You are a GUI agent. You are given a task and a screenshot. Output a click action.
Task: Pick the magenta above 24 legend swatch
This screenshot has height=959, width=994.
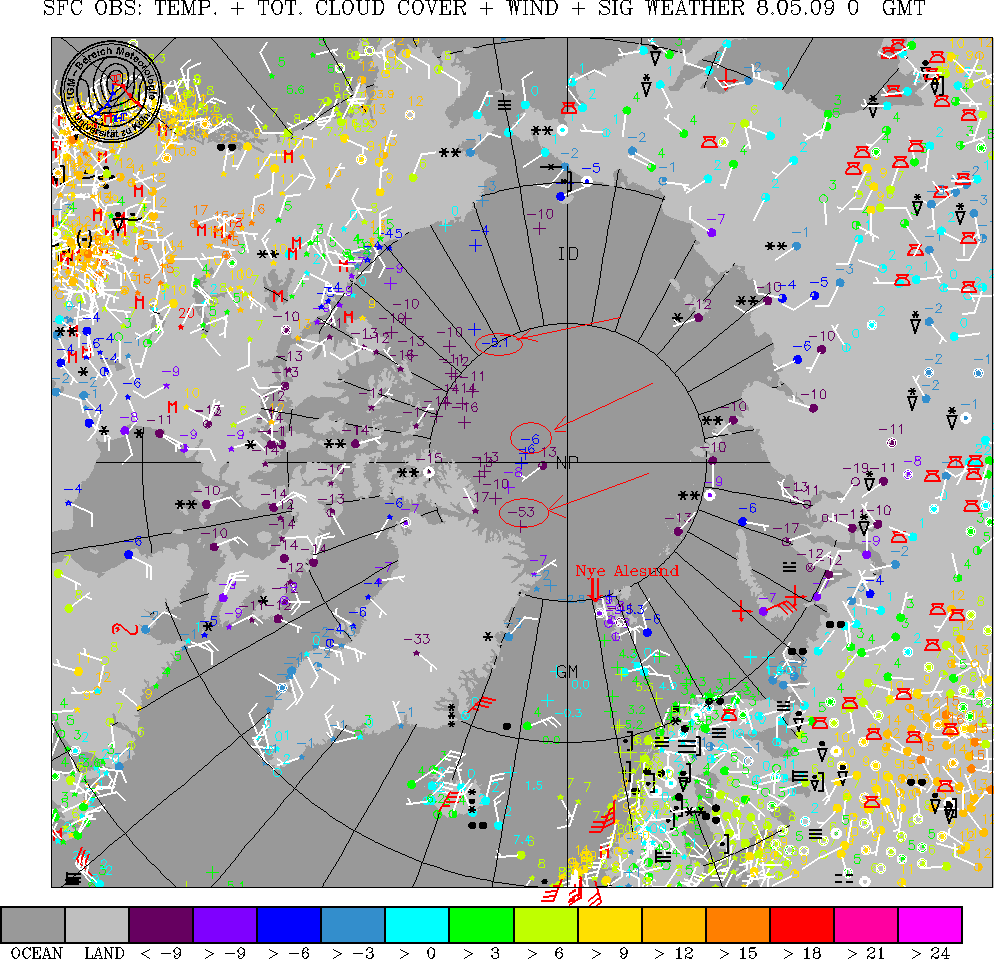tap(929, 924)
